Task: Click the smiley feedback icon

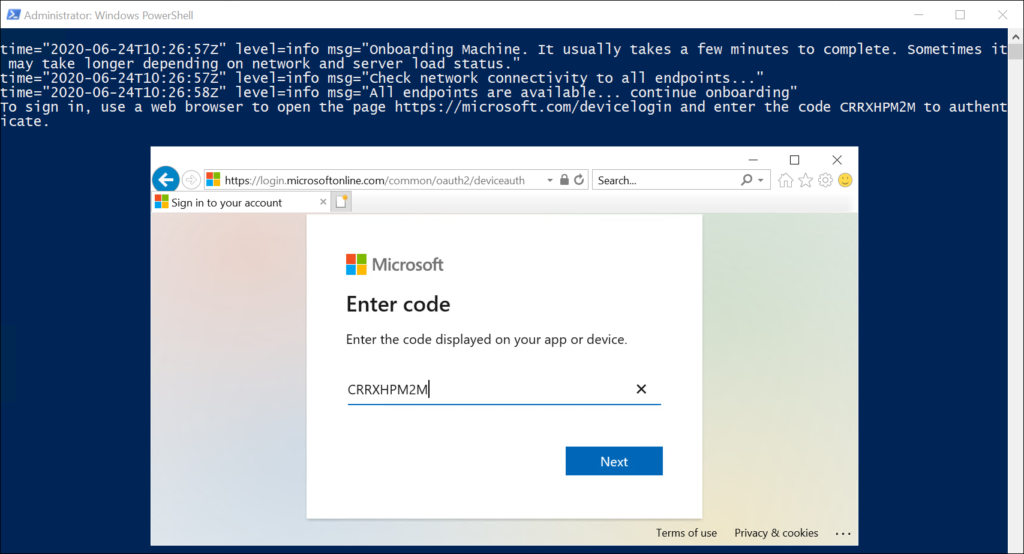Action: (x=845, y=180)
